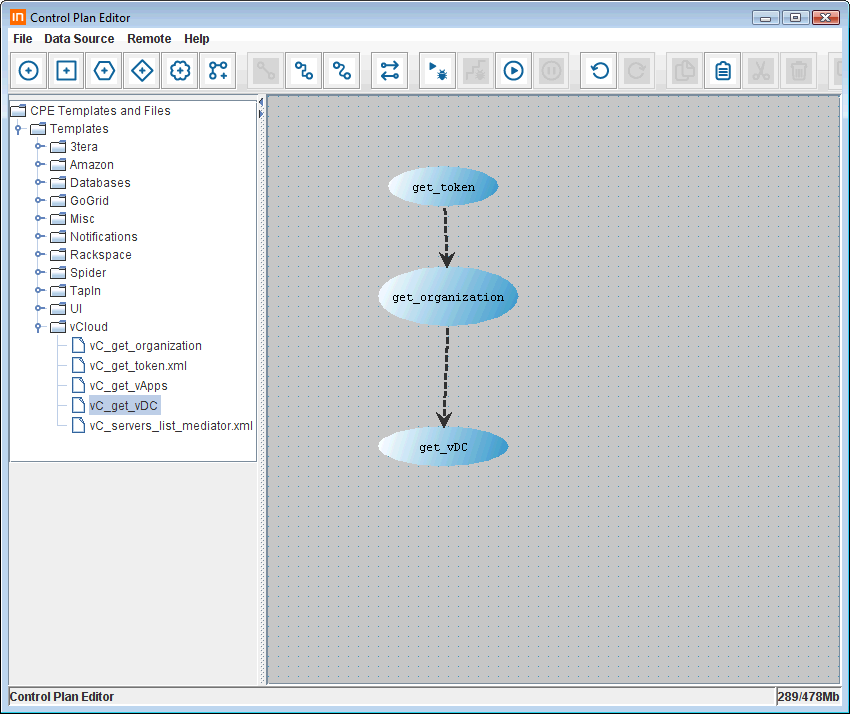This screenshot has width=850, height=714.
Task: Click the paste clipboard icon
Action: click(x=723, y=71)
